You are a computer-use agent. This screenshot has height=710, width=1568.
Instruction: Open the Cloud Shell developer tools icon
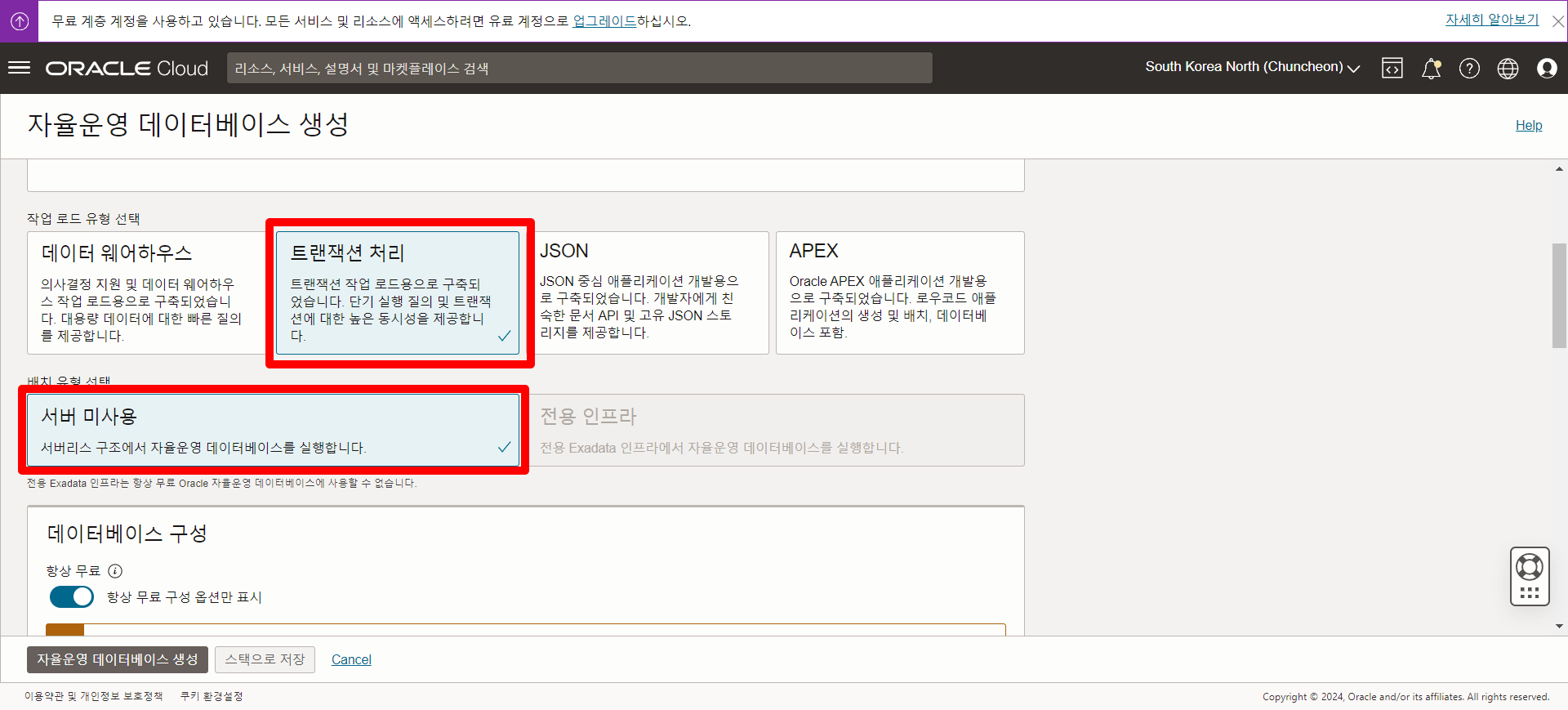pos(1392,68)
